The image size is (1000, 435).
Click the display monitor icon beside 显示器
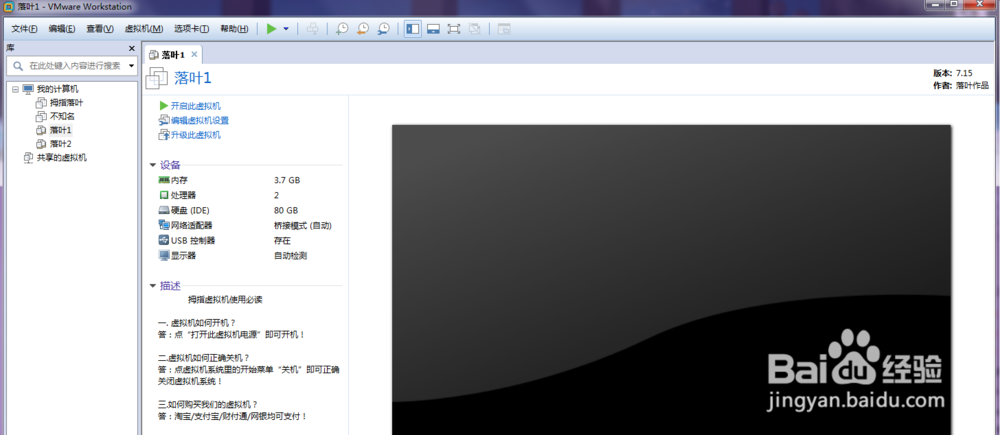163,256
